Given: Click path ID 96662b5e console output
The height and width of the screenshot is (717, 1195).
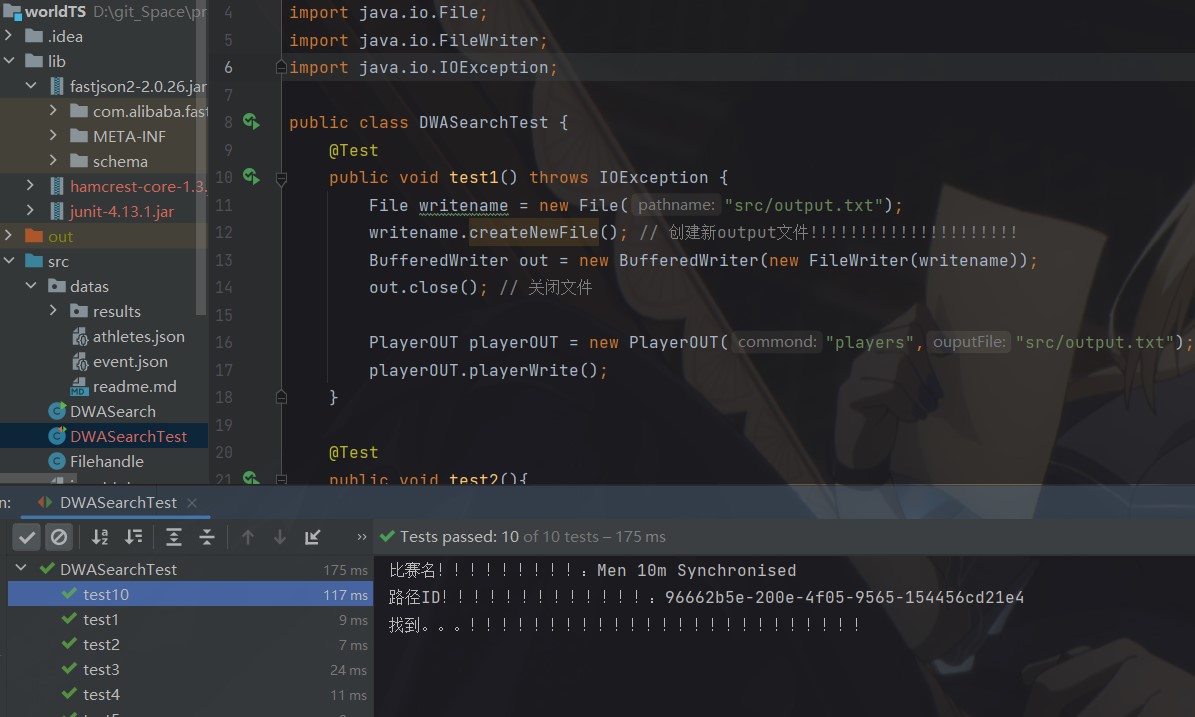Looking at the screenshot, I should coord(844,597).
